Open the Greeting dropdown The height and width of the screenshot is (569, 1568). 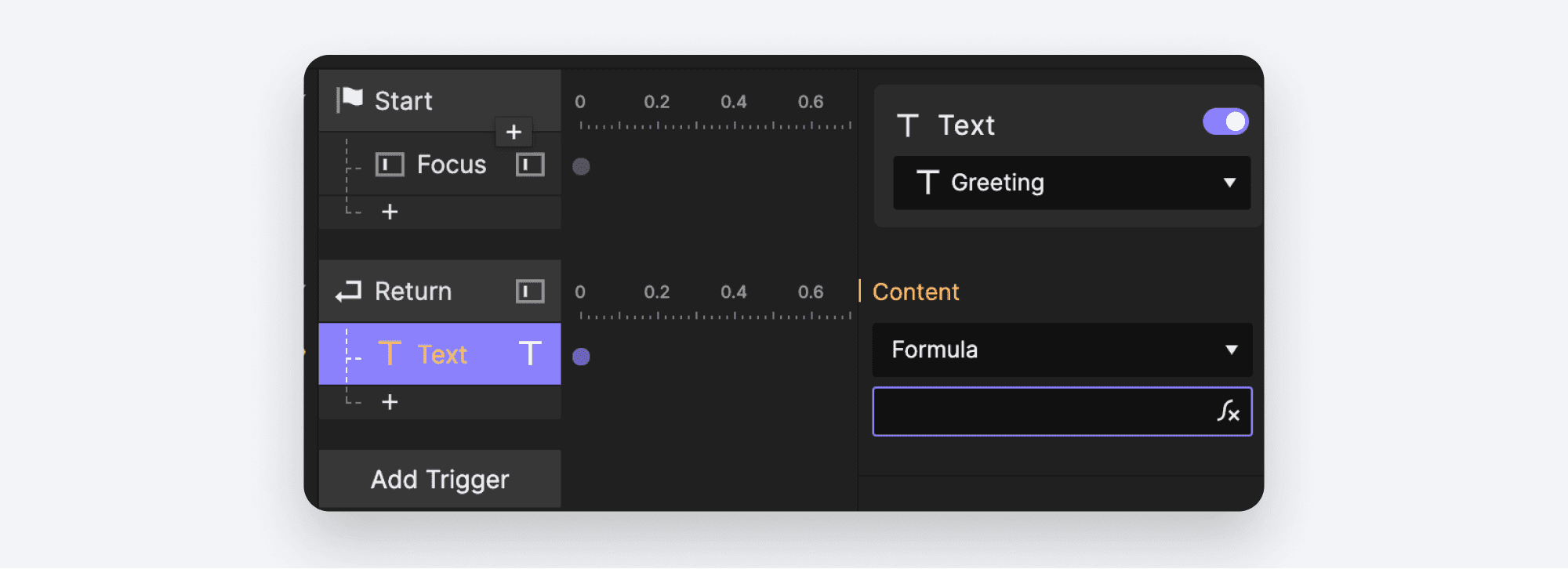coord(1071,183)
